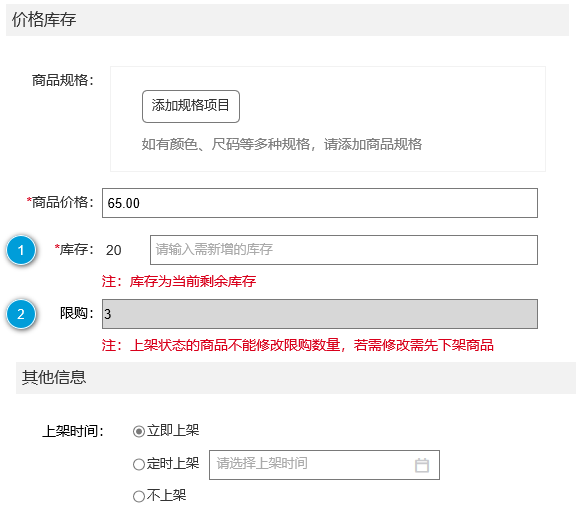This screenshot has height=530, width=576.
Task: Click the red 限购 note about 下架商品
Action: 298,345
